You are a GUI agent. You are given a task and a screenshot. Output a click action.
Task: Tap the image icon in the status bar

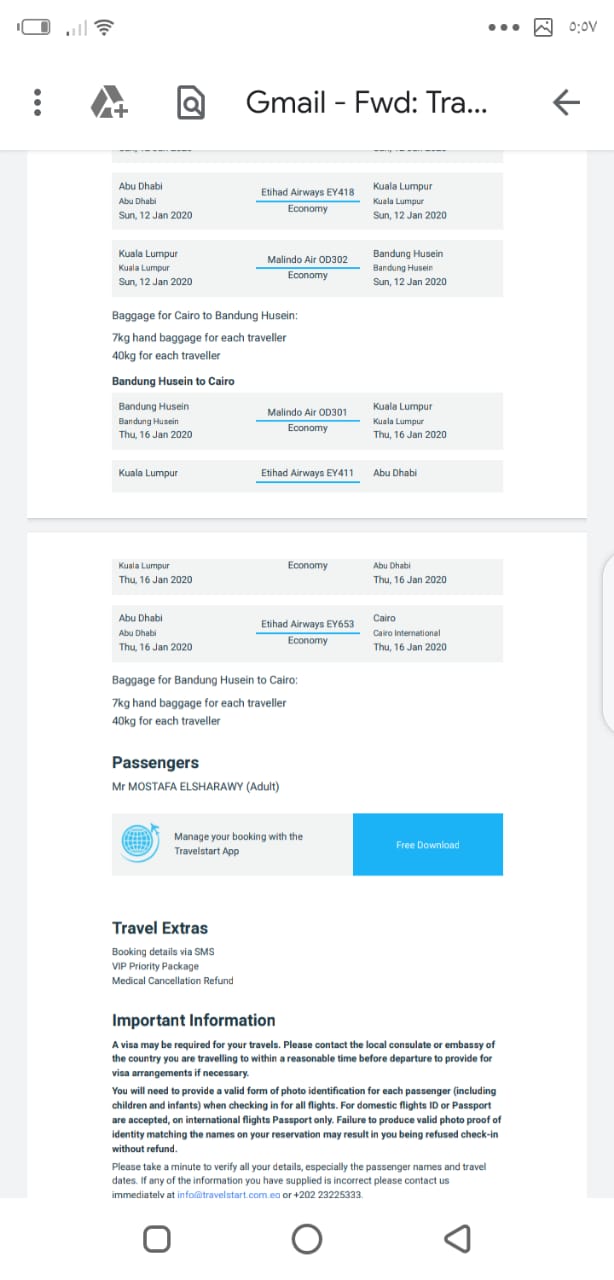tap(543, 27)
